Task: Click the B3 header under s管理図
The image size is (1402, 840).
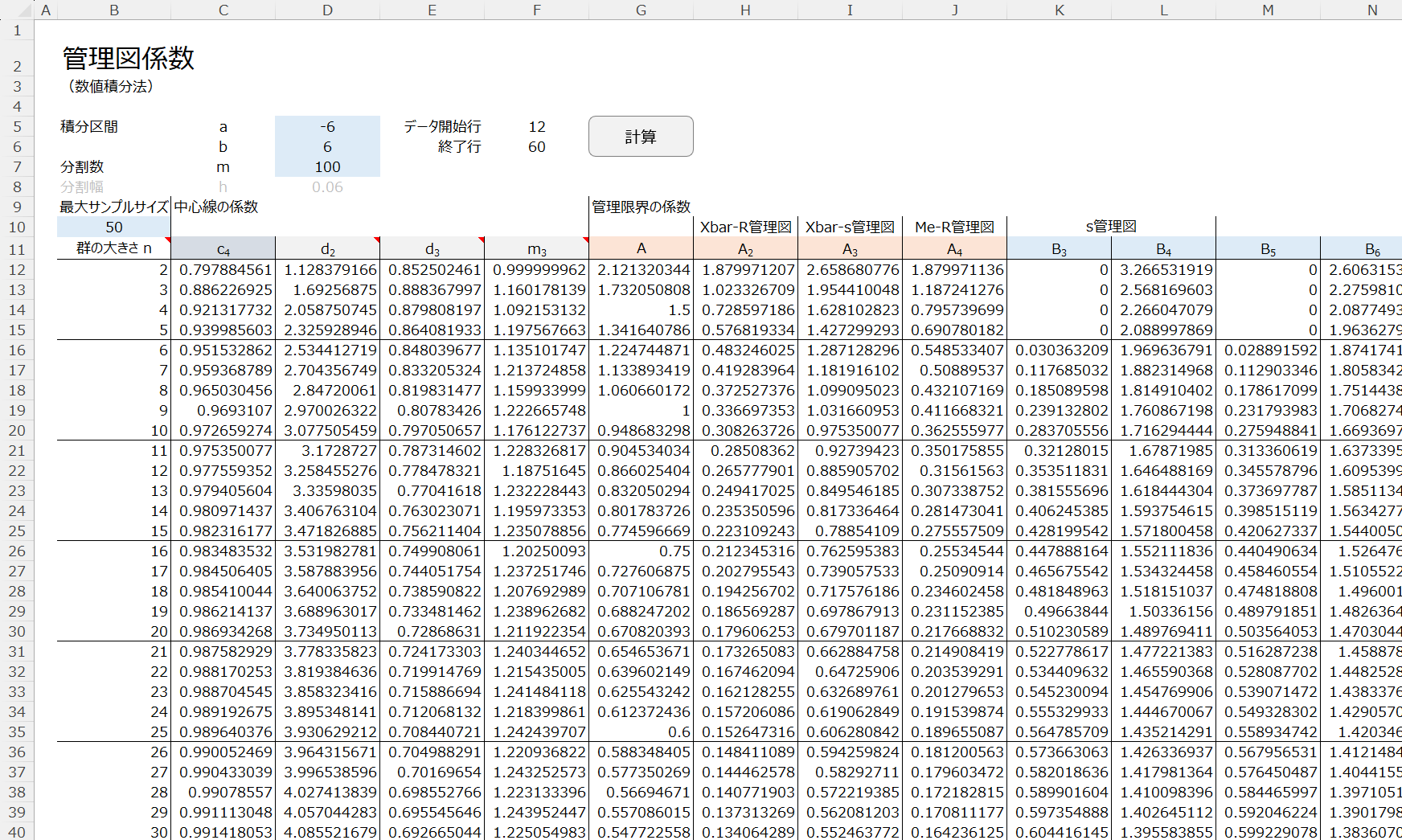Action: pos(1059,249)
